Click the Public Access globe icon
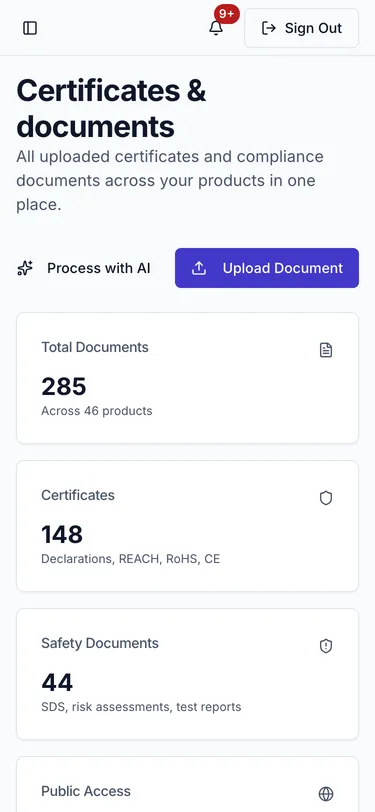The height and width of the screenshot is (812, 375). click(x=326, y=793)
